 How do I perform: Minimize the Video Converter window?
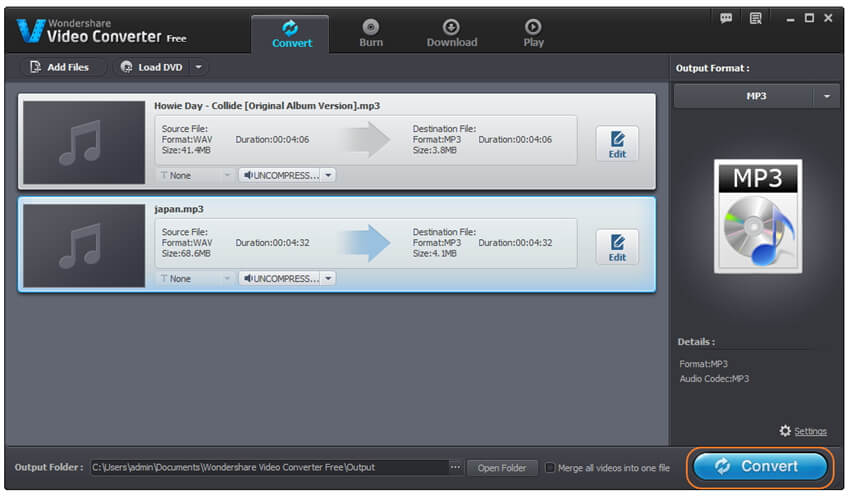tap(790, 19)
